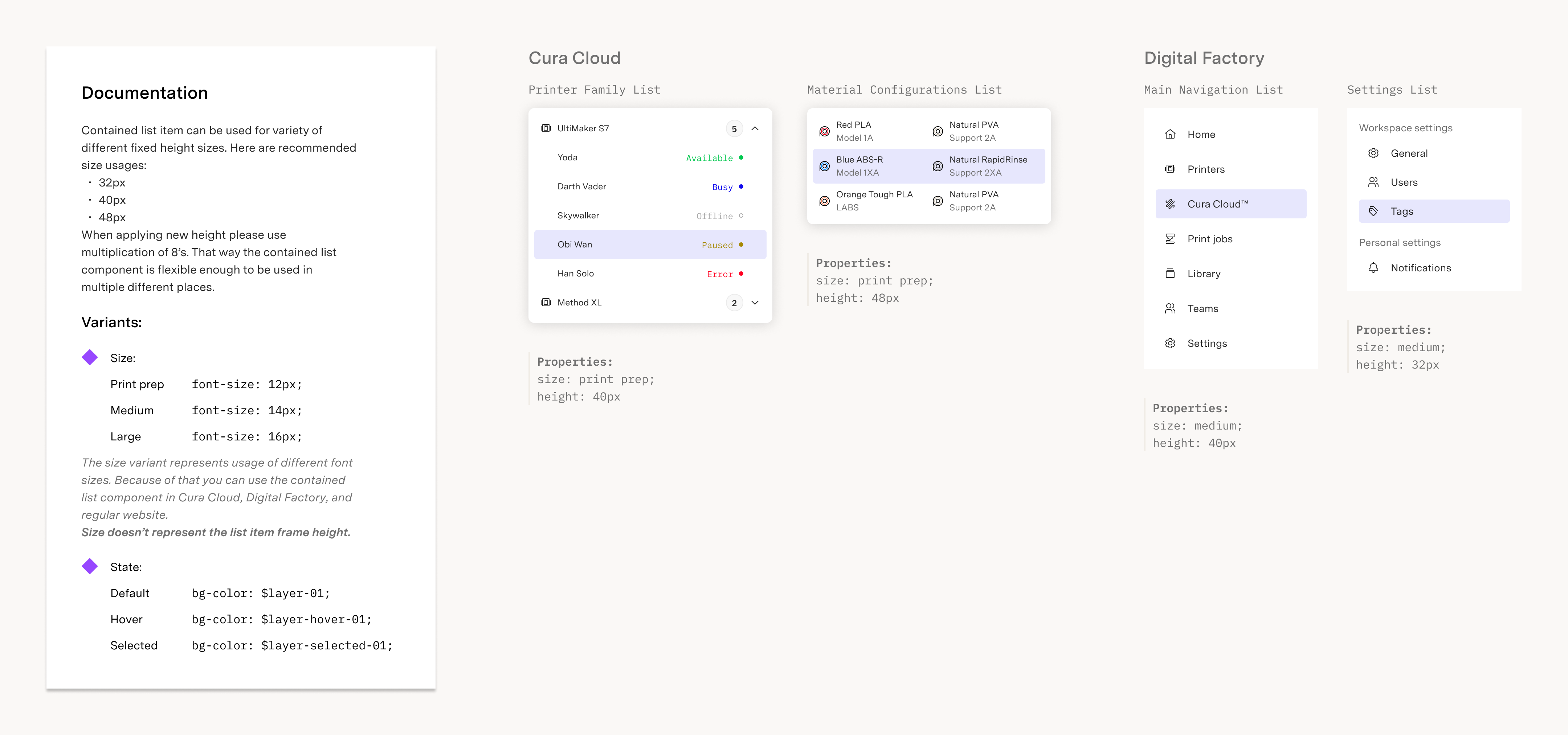Click the Printer Family List label
The width and height of the screenshot is (1568, 735).
(x=594, y=90)
